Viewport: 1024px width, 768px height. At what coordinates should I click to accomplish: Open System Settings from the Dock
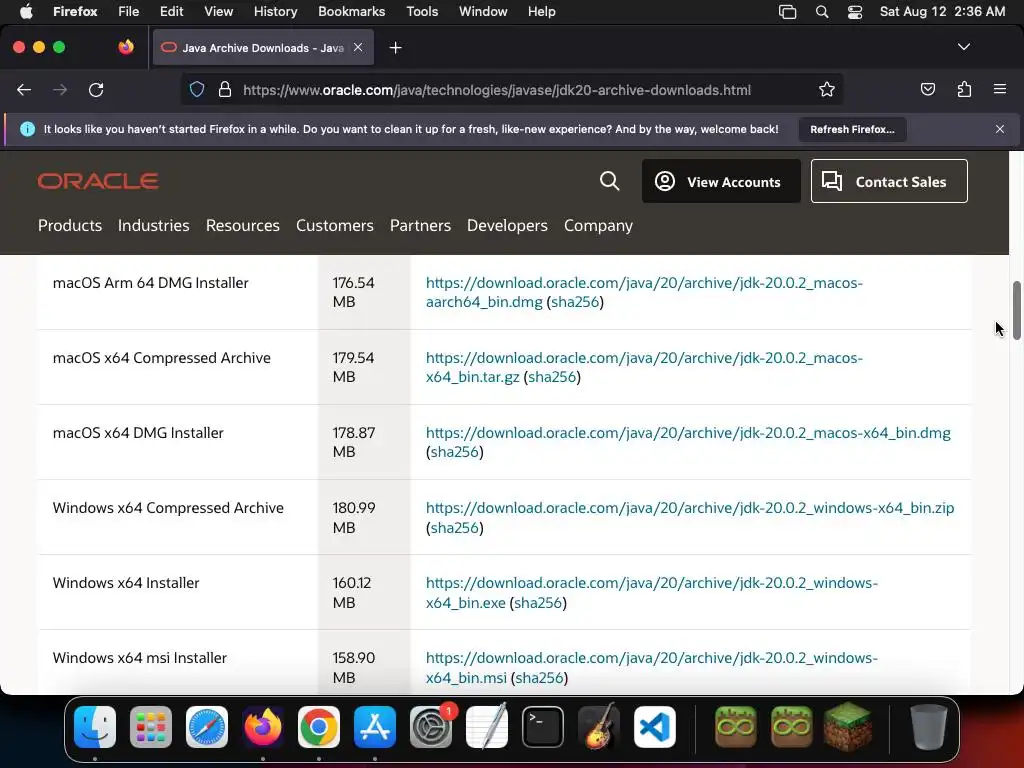(x=431, y=726)
